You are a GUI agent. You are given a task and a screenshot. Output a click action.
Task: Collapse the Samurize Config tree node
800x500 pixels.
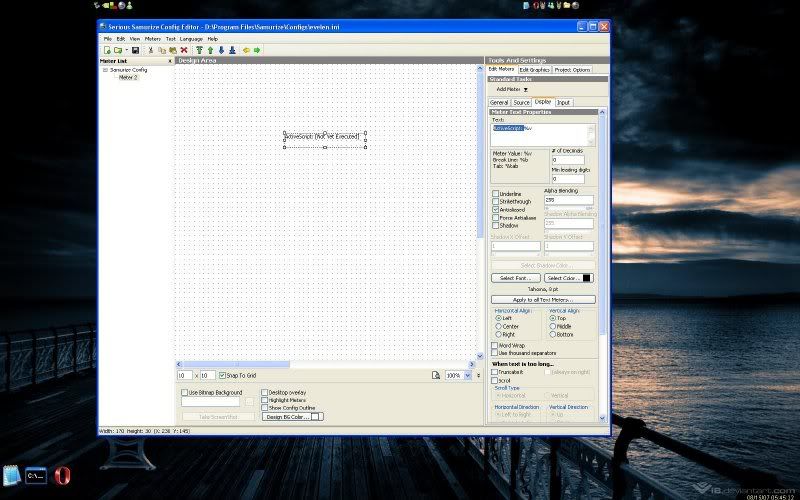105,70
